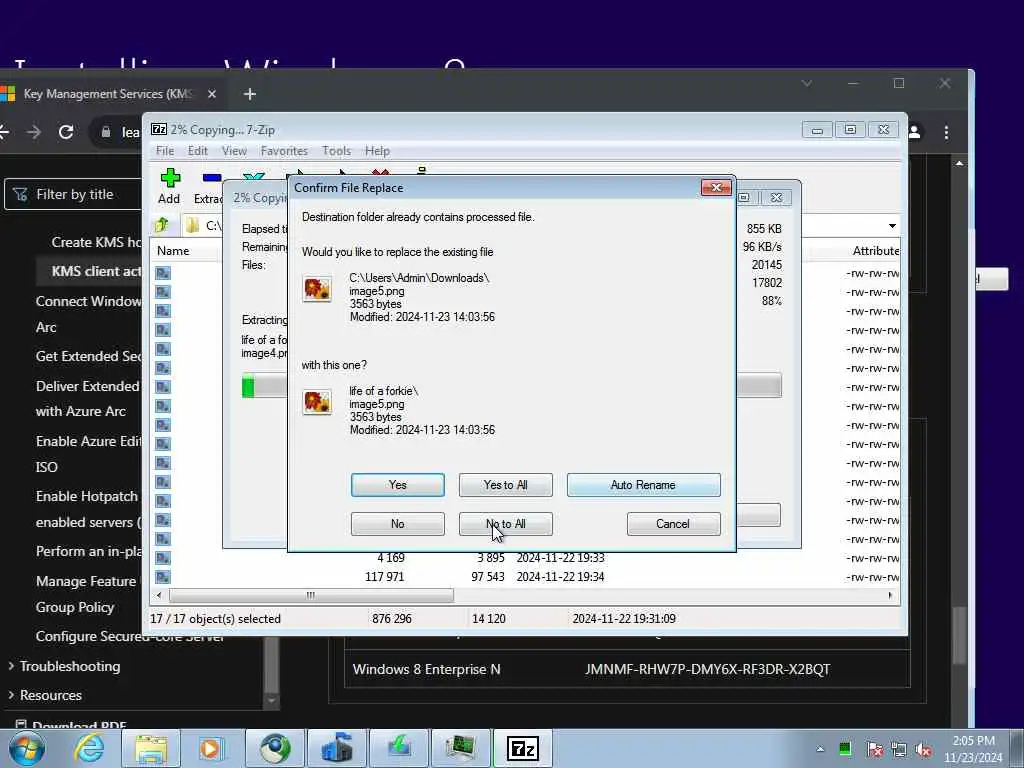Screen dimensions: 1024x768
Task: Open the View menu in 7-Zip
Action: pyautogui.click(x=234, y=151)
